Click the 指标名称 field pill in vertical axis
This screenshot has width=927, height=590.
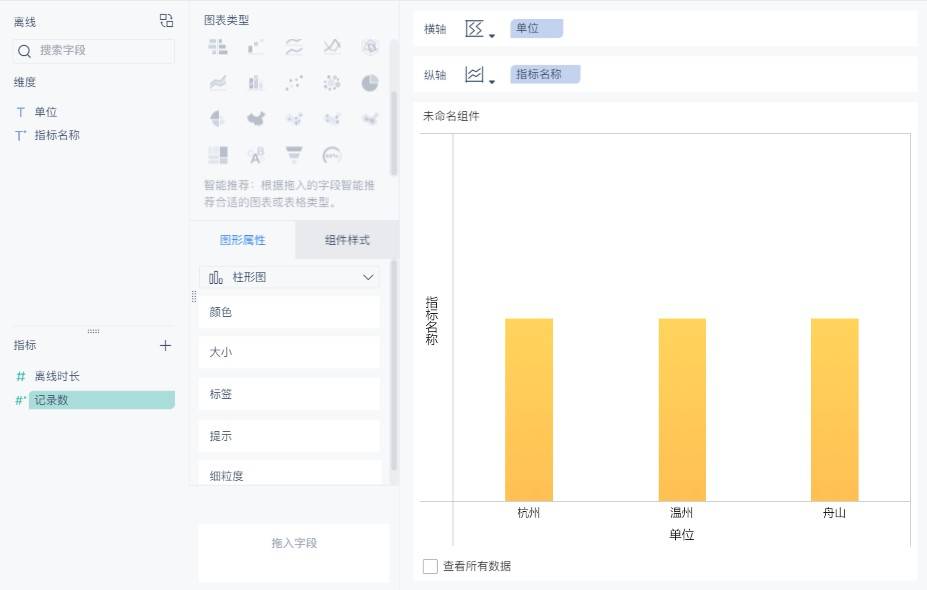(x=545, y=74)
